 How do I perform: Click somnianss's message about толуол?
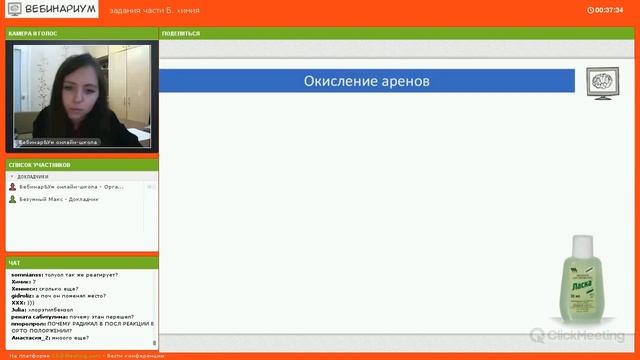[x=64, y=275]
